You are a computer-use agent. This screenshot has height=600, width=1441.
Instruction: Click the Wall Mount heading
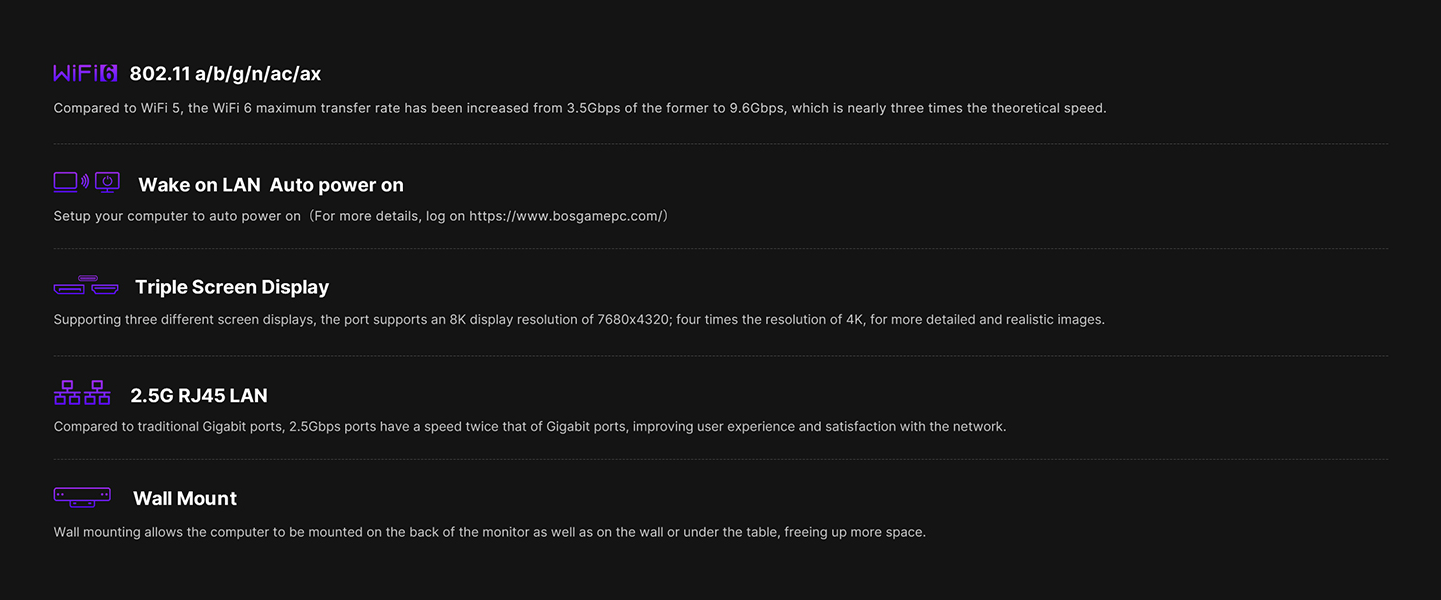185,498
